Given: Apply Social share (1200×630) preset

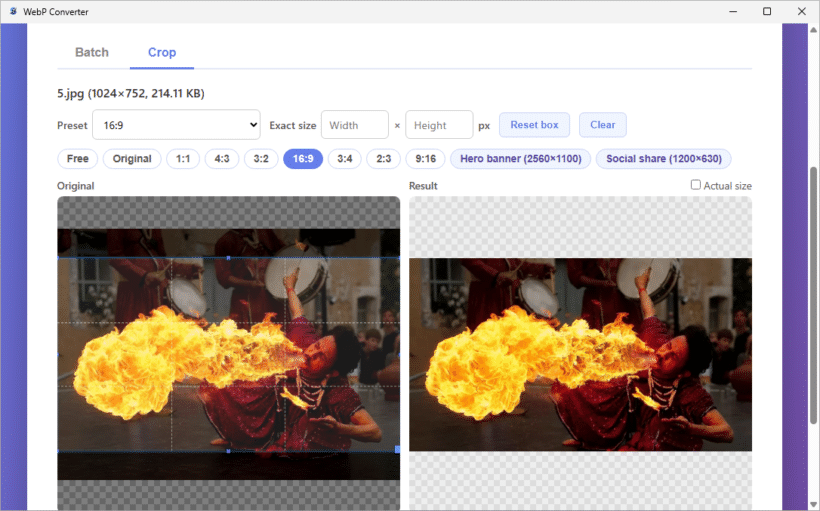Looking at the screenshot, I should [x=664, y=158].
